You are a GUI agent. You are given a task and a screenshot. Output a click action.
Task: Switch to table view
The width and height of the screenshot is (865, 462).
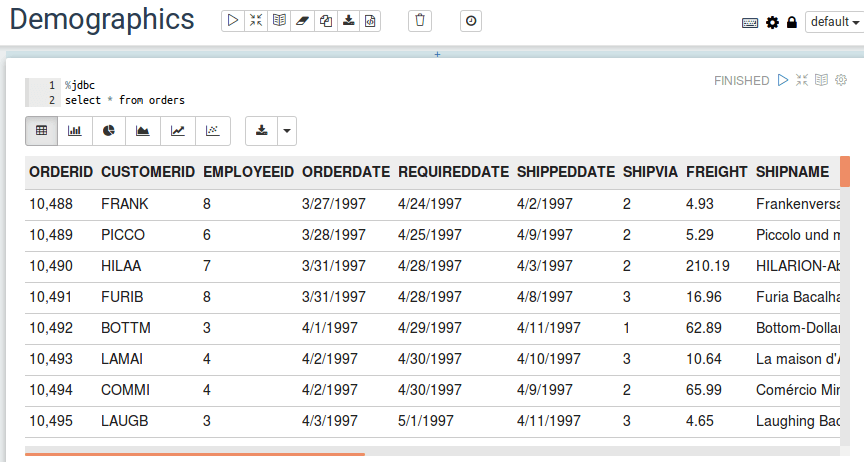pos(42,130)
